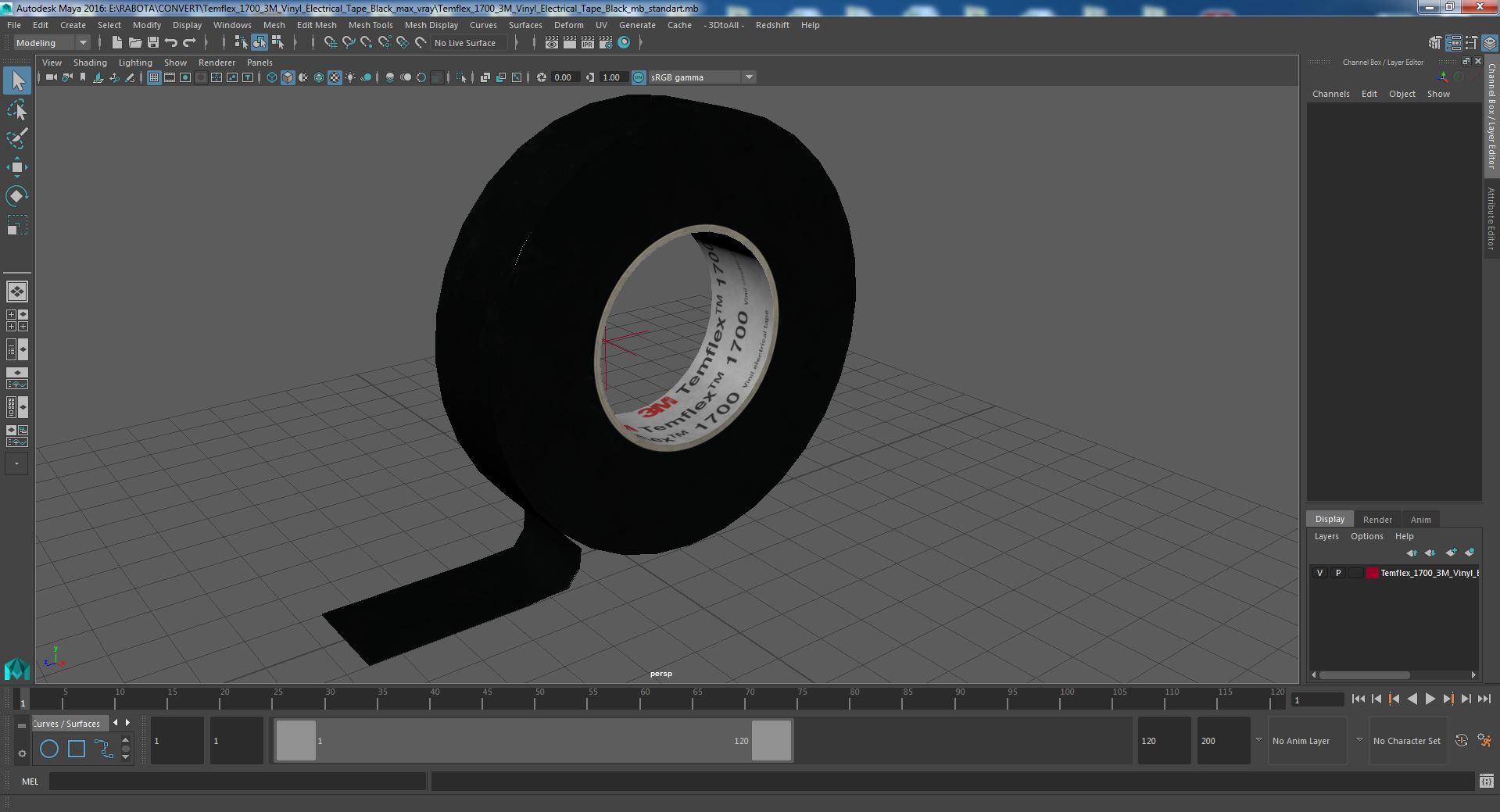1500x812 pixels.
Task: Start IPR render
Action: click(x=588, y=43)
